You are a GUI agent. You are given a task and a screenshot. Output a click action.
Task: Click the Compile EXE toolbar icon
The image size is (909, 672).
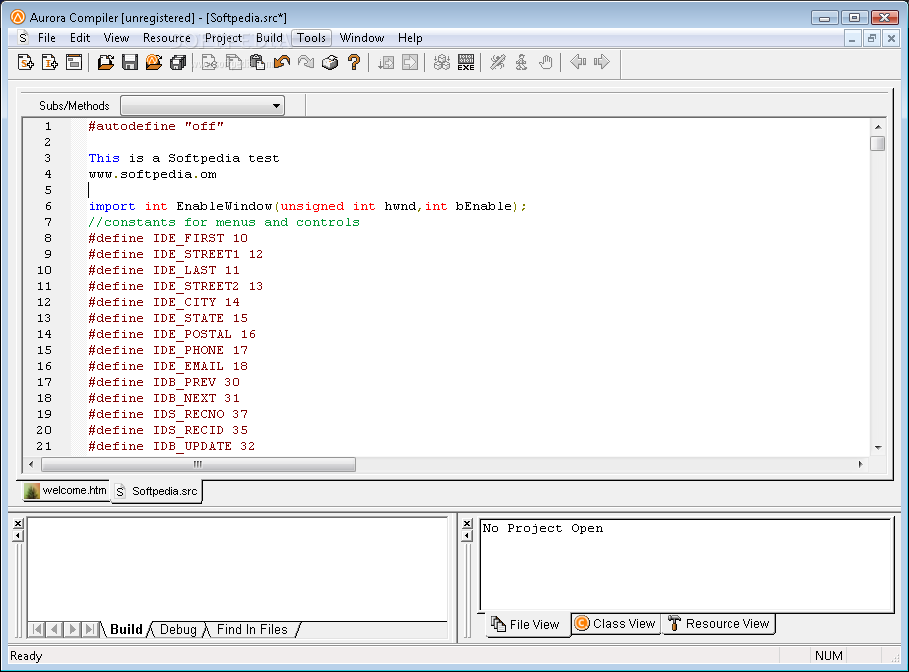click(x=466, y=62)
